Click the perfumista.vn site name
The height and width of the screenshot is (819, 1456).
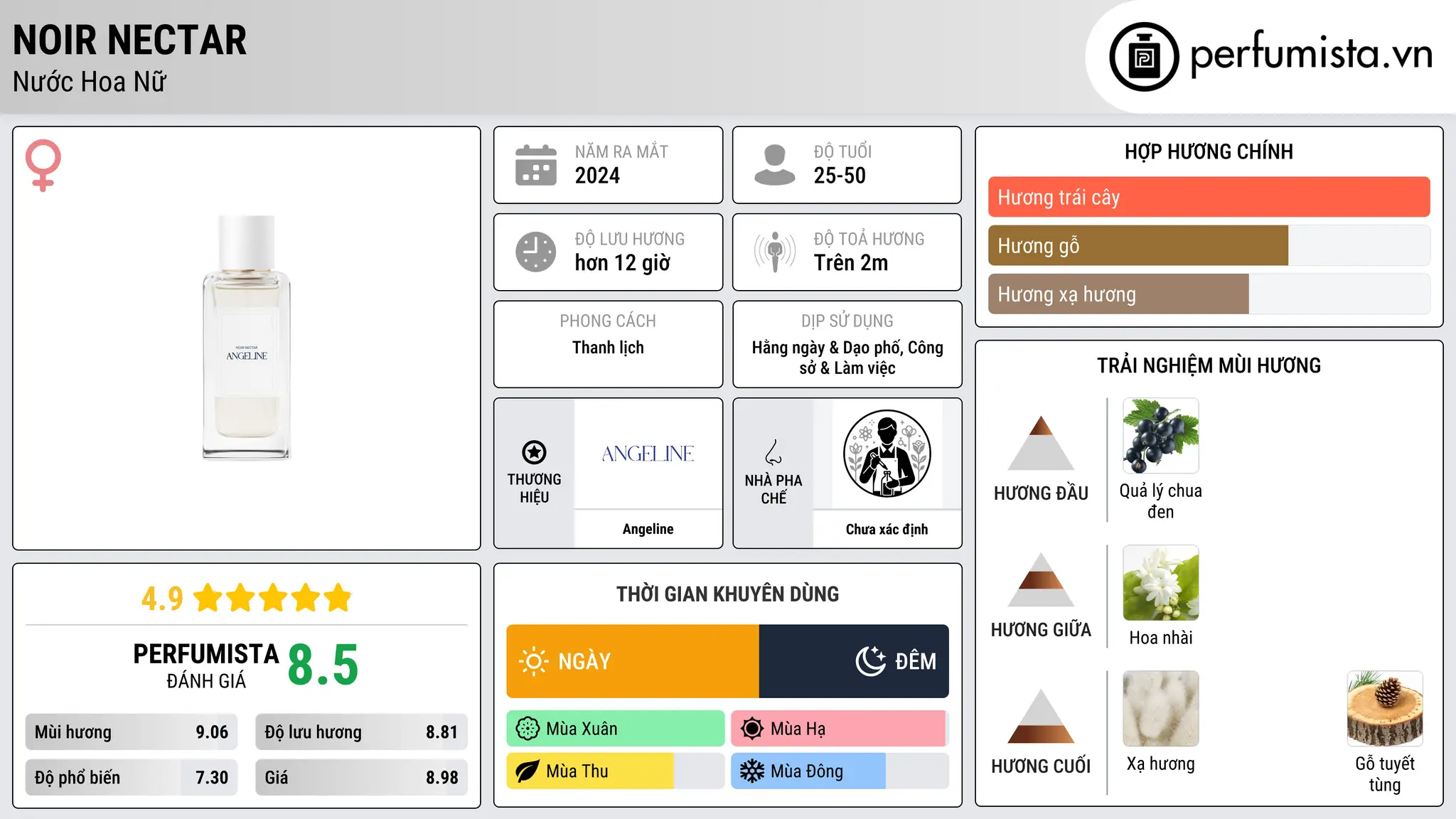[1312, 54]
